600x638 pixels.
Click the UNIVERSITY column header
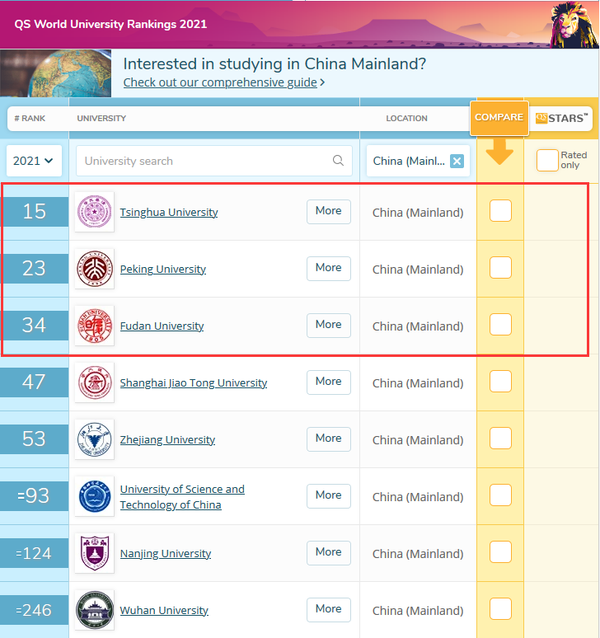(x=101, y=118)
